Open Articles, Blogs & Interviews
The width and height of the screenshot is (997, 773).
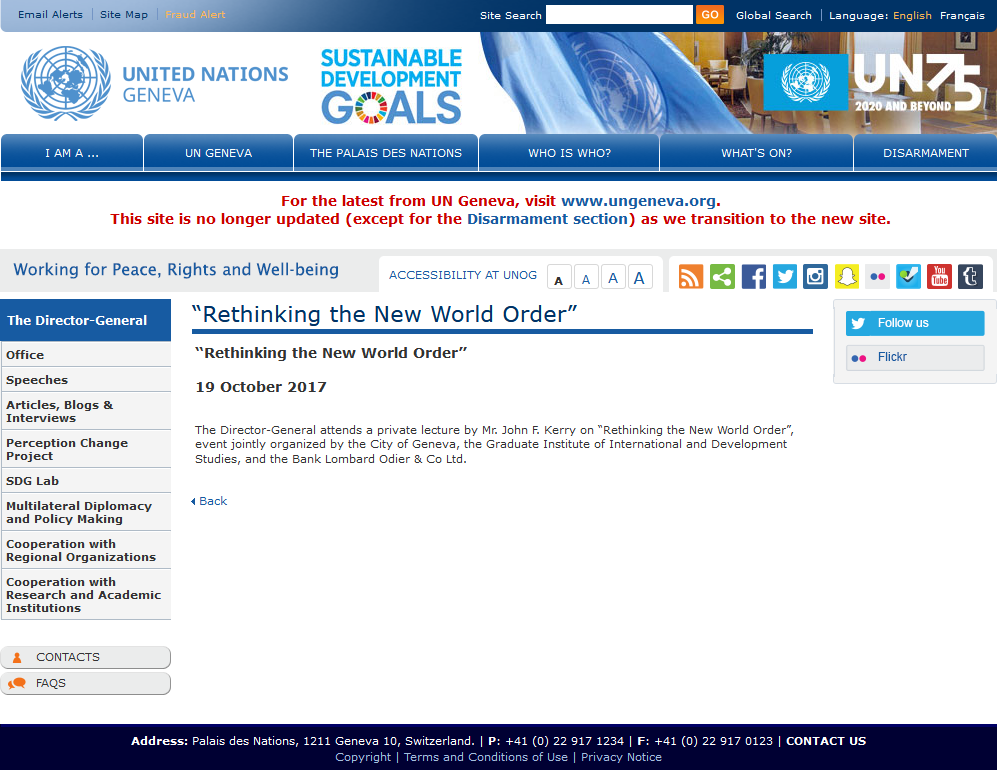86,411
